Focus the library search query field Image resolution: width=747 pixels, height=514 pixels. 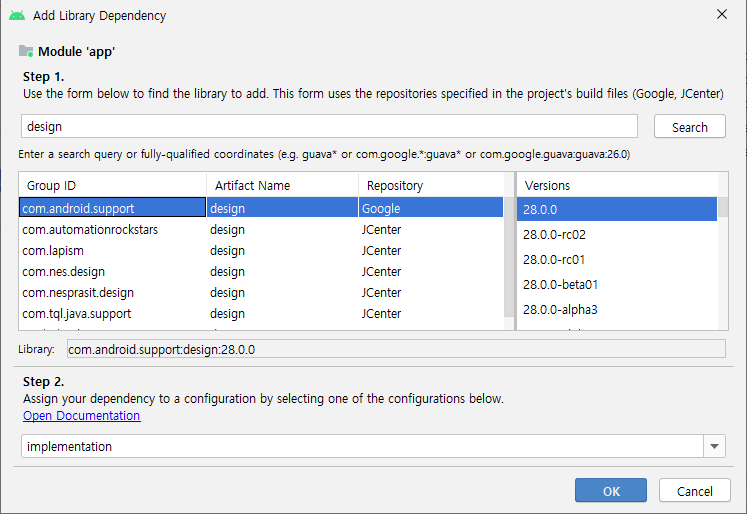click(x=329, y=126)
